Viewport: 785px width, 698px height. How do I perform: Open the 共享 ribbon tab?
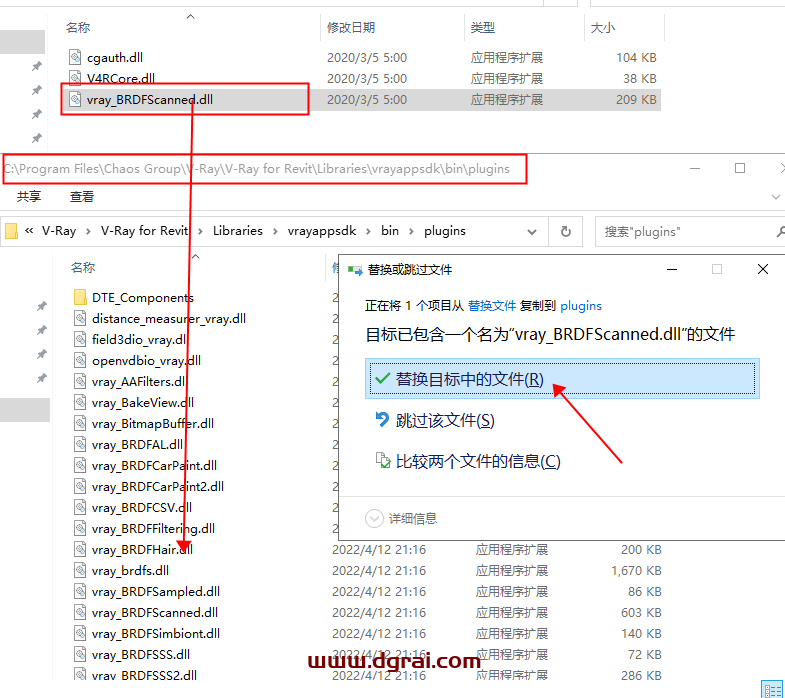tap(29, 197)
